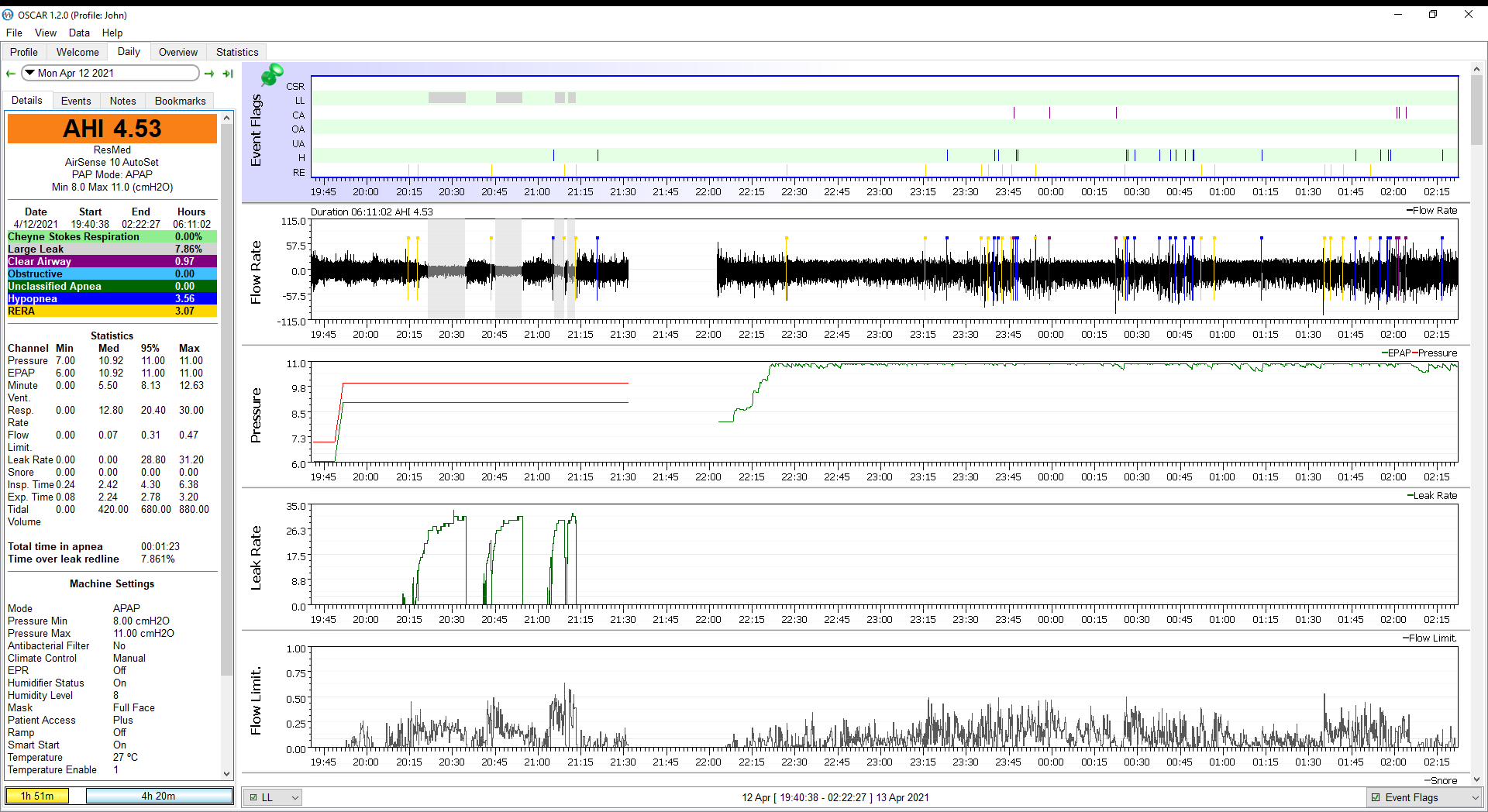Click scroll-up arrow of the graph area

tap(1476, 68)
